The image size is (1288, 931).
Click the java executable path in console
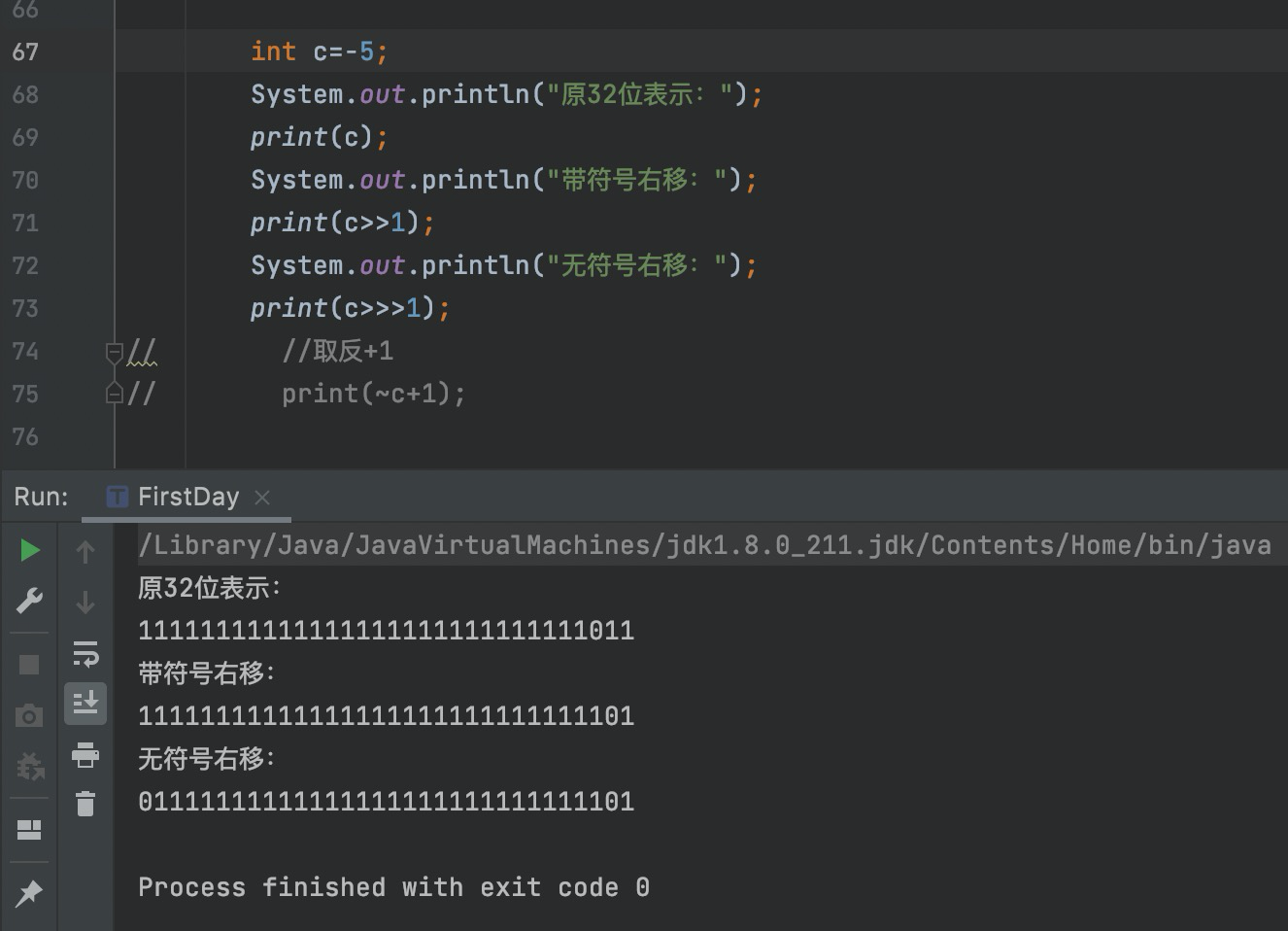(x=705, y=544)
